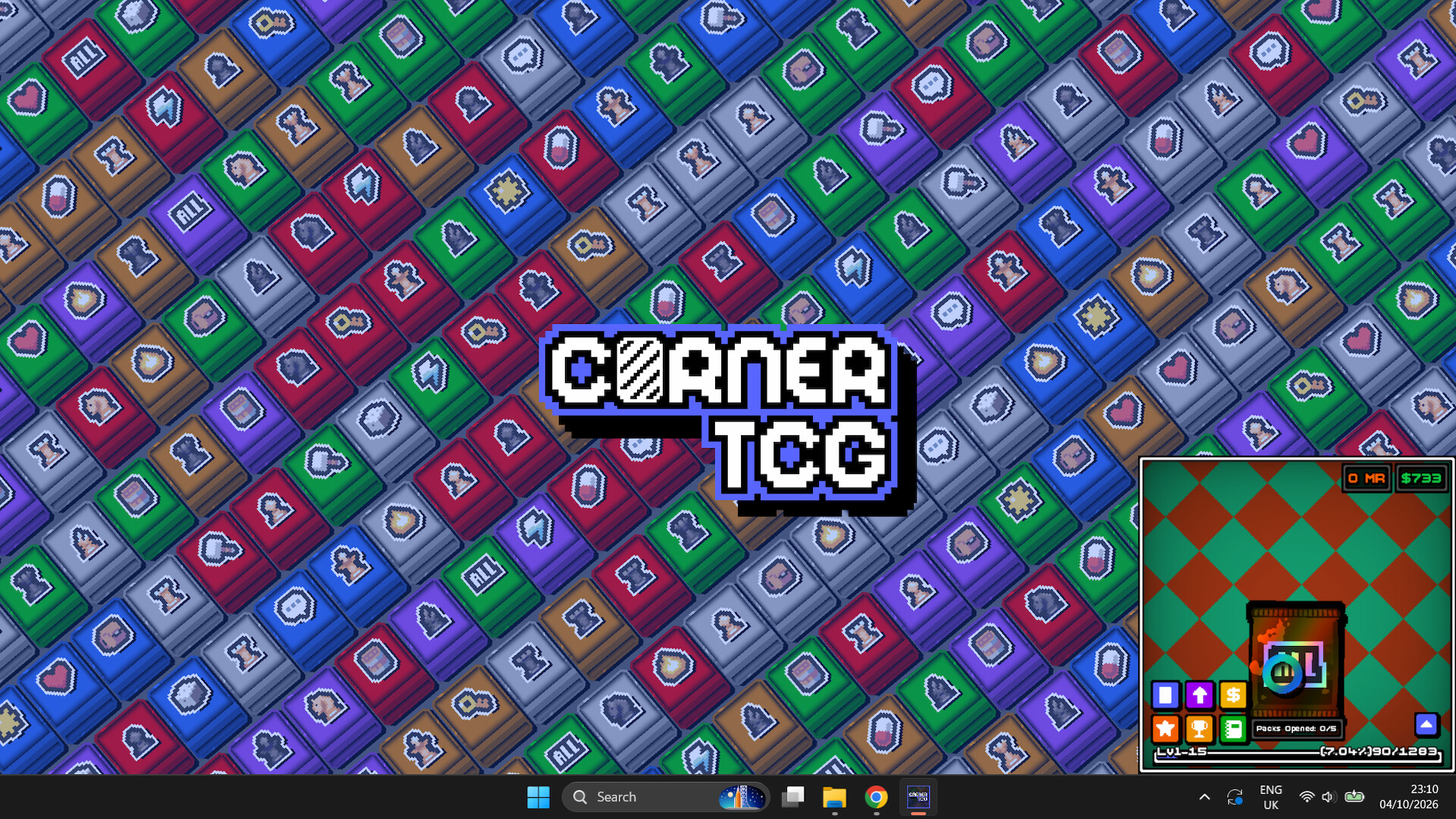Screen dimensions: 1456x819
Task: Click the level XP progress bar
Action: tap(1297, 756)
